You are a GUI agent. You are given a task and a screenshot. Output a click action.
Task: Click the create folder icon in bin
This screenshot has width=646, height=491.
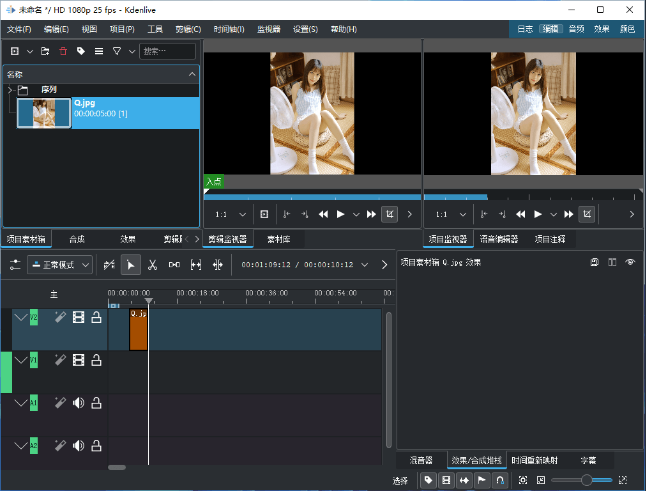point(45,51)
